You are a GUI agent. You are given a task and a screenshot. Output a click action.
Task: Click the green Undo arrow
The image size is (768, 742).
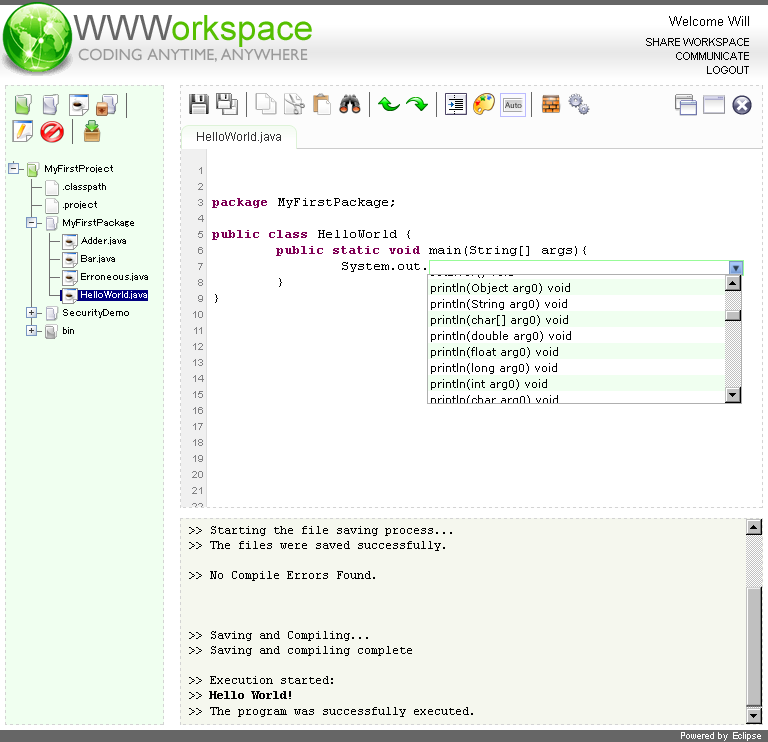(x=389, y=104)
